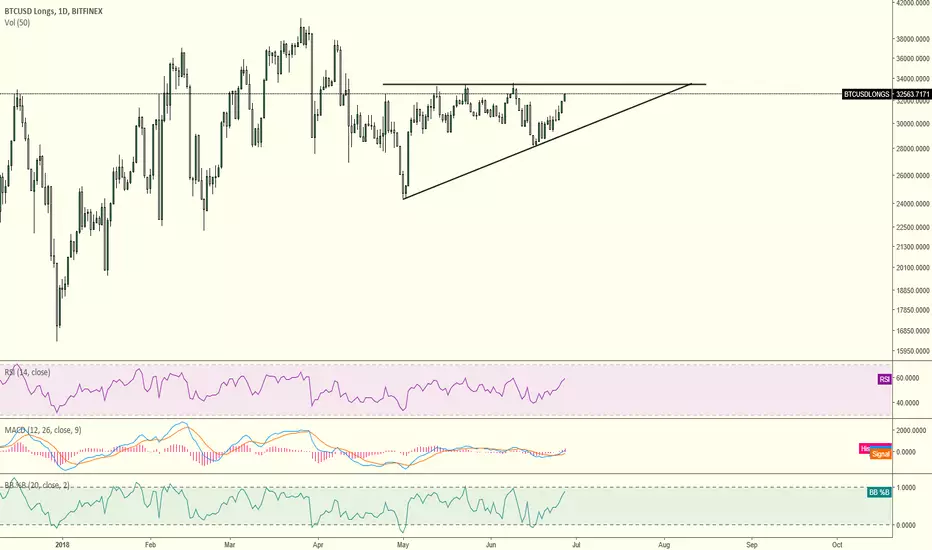The height and width of the screenshot is (550, 932).
Task: Click the 2000.0000 MACD axis label
Action: [910, 430]
